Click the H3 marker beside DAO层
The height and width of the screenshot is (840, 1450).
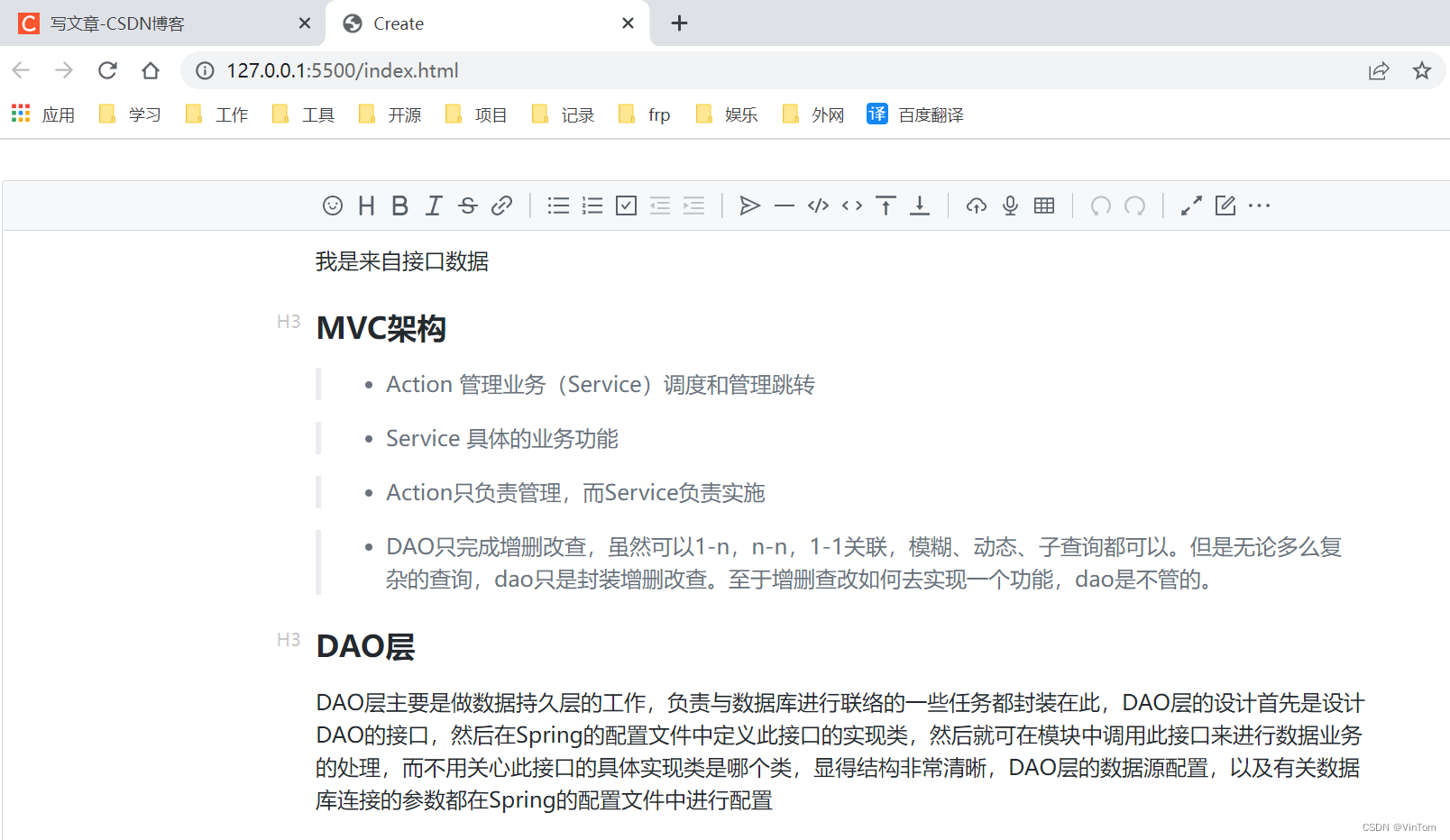point(289,640)
